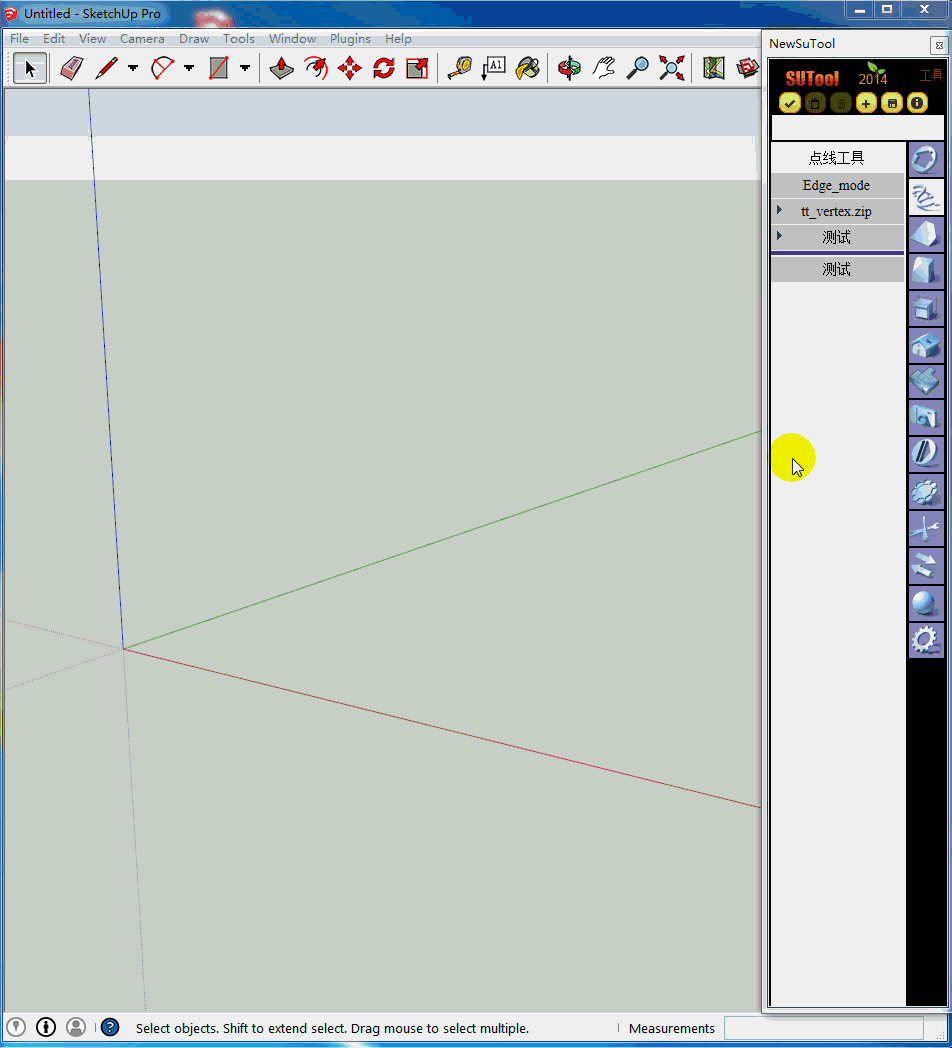This screenshot has width=952, height=1048.
Task: Activate the Pencil line tool
Action: [106, 68]
